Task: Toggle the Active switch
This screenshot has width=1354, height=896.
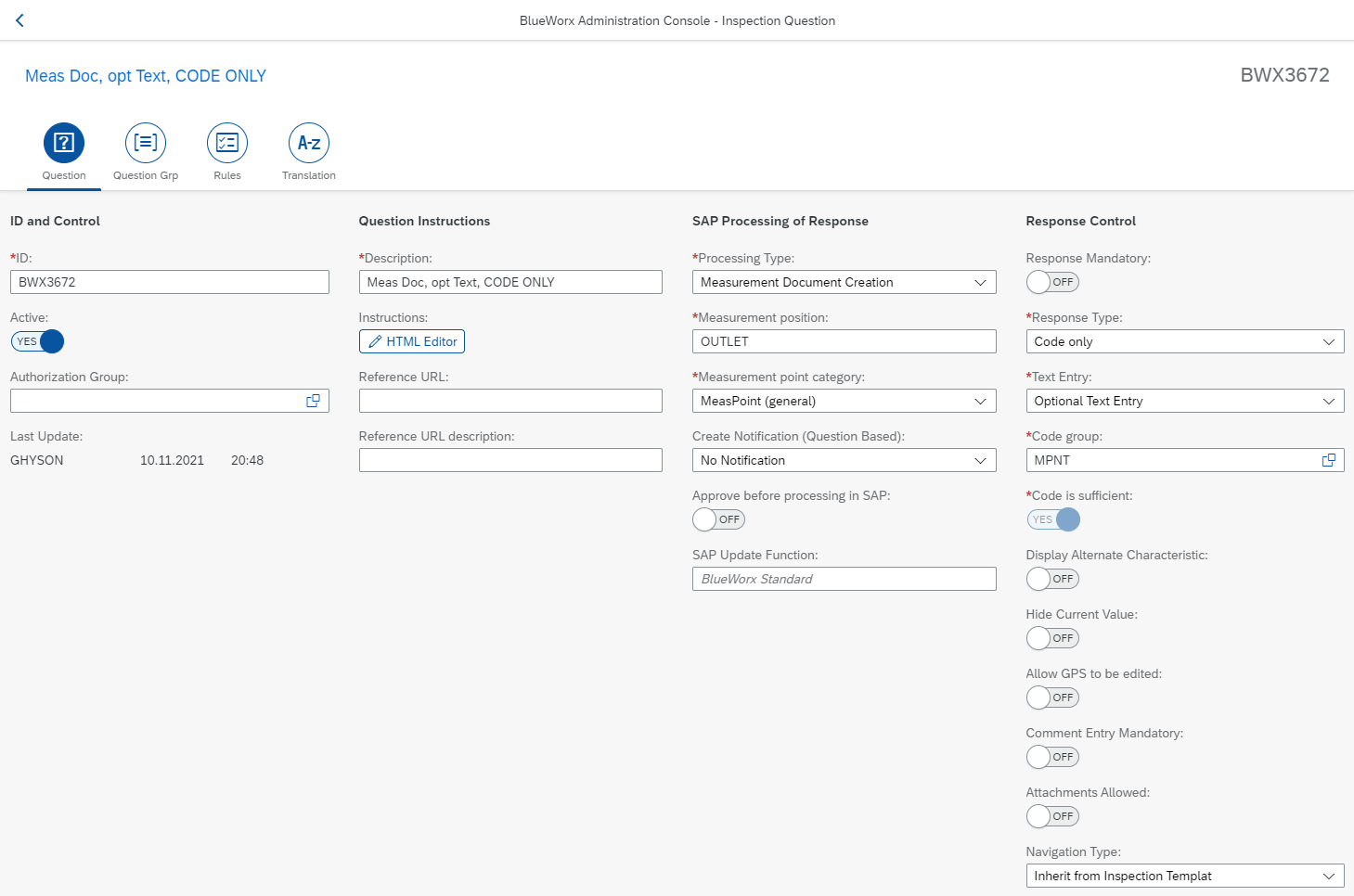Action: (x=37, y=341)
